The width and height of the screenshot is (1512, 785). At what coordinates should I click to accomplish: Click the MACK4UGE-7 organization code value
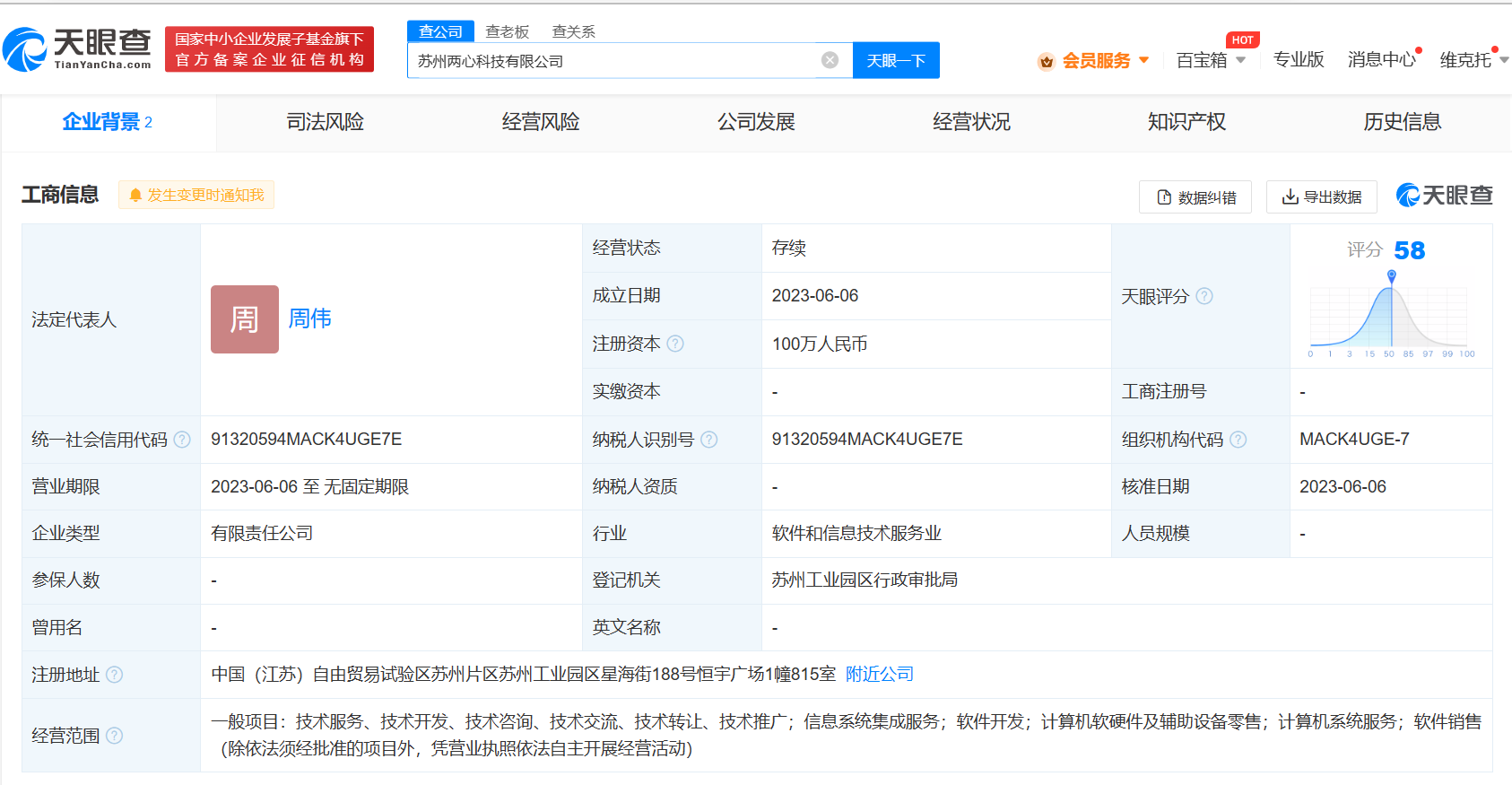(x=1354, y=440)
